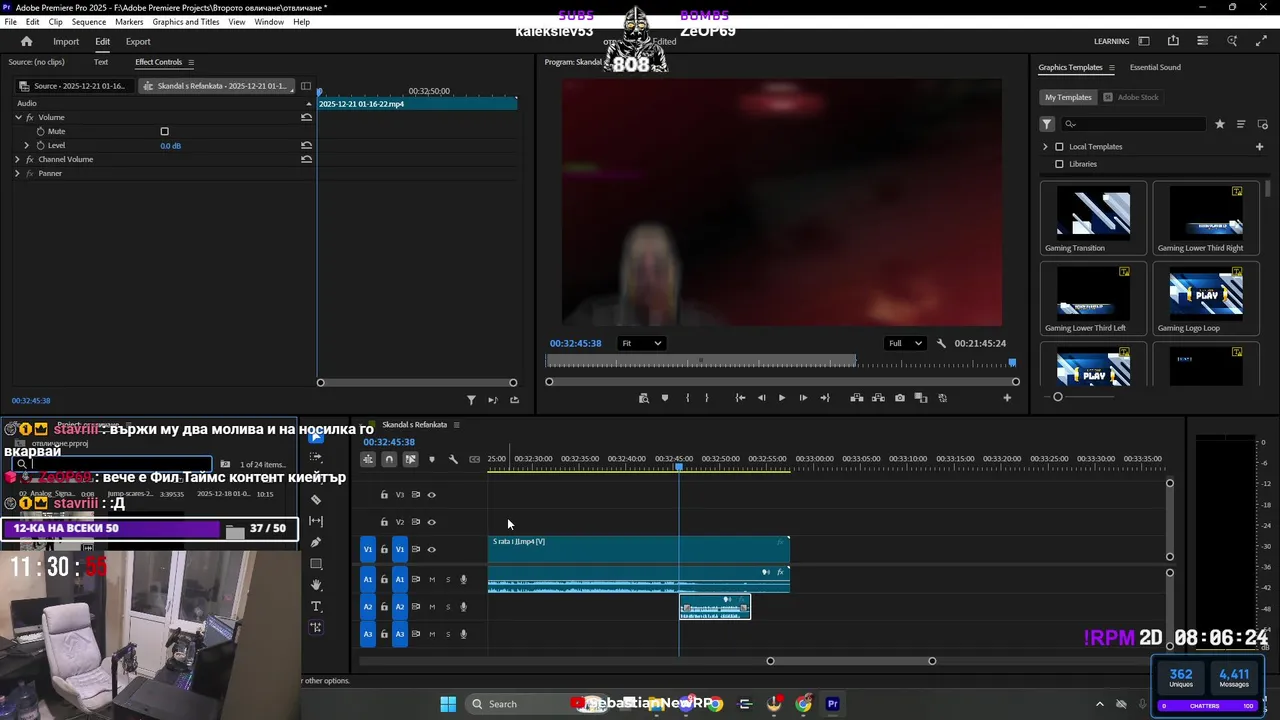This screenshot has width=1280, height=720.
Task: Select the Type tool
Action: (x=316, y=606)
